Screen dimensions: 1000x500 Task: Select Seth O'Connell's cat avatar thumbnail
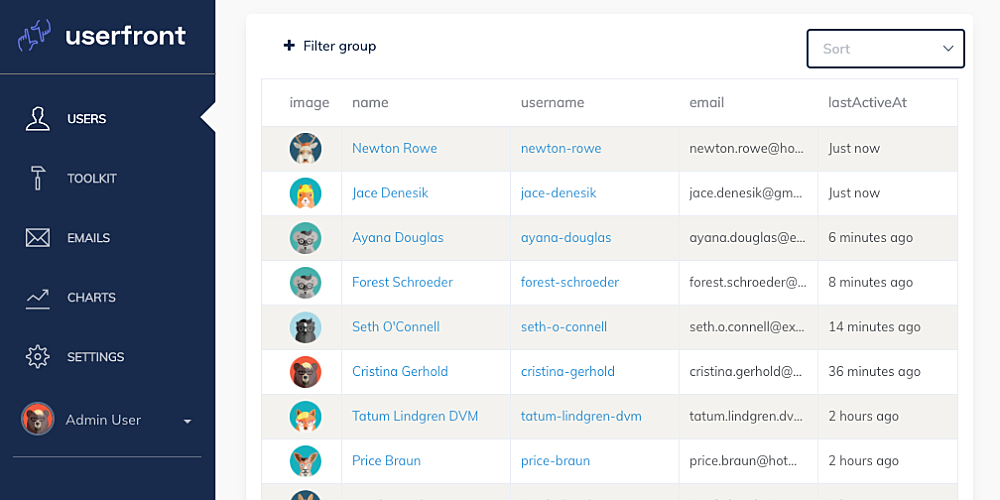(x=305, y=327)
